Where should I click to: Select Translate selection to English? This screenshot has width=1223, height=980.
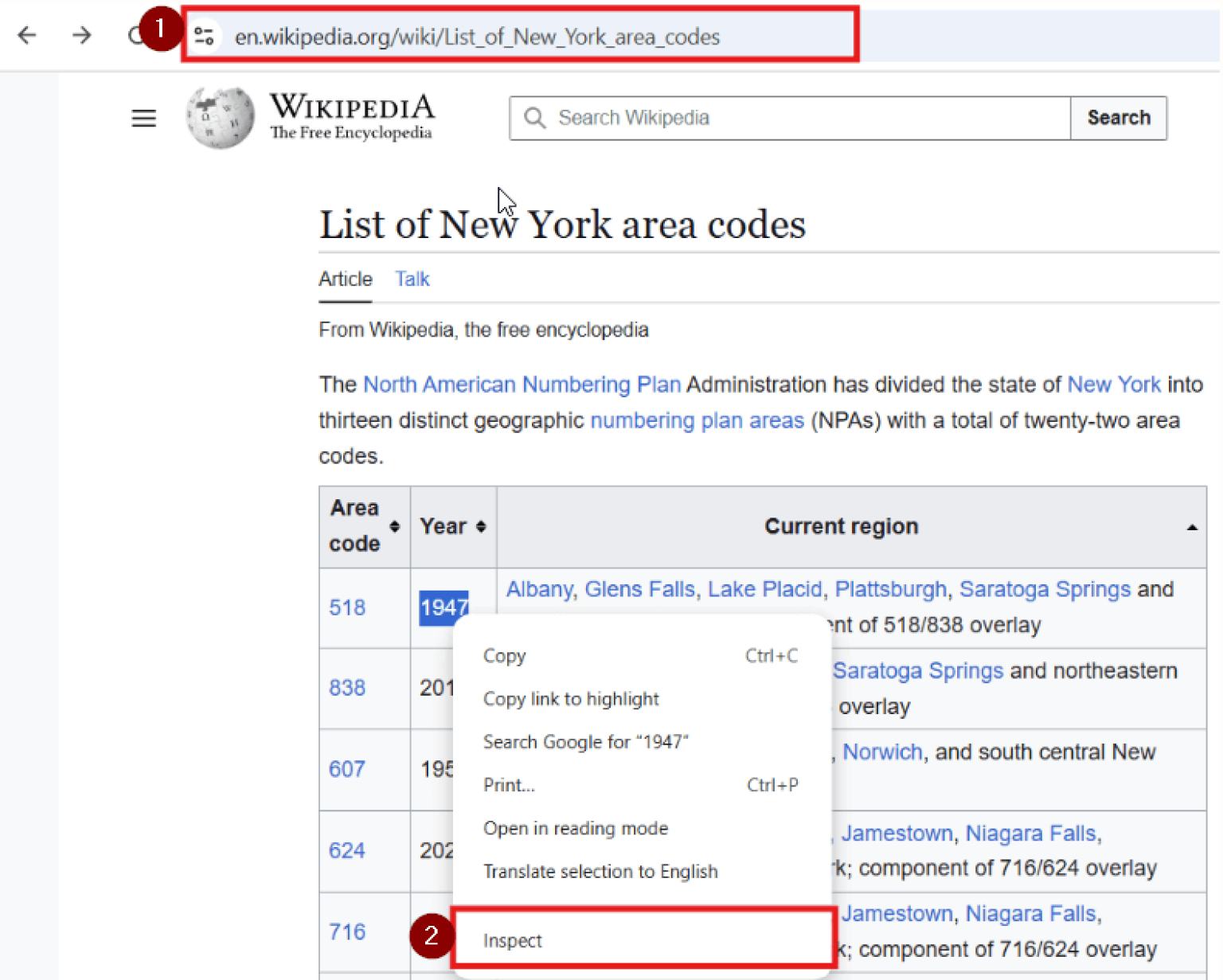tap(640, 872)
